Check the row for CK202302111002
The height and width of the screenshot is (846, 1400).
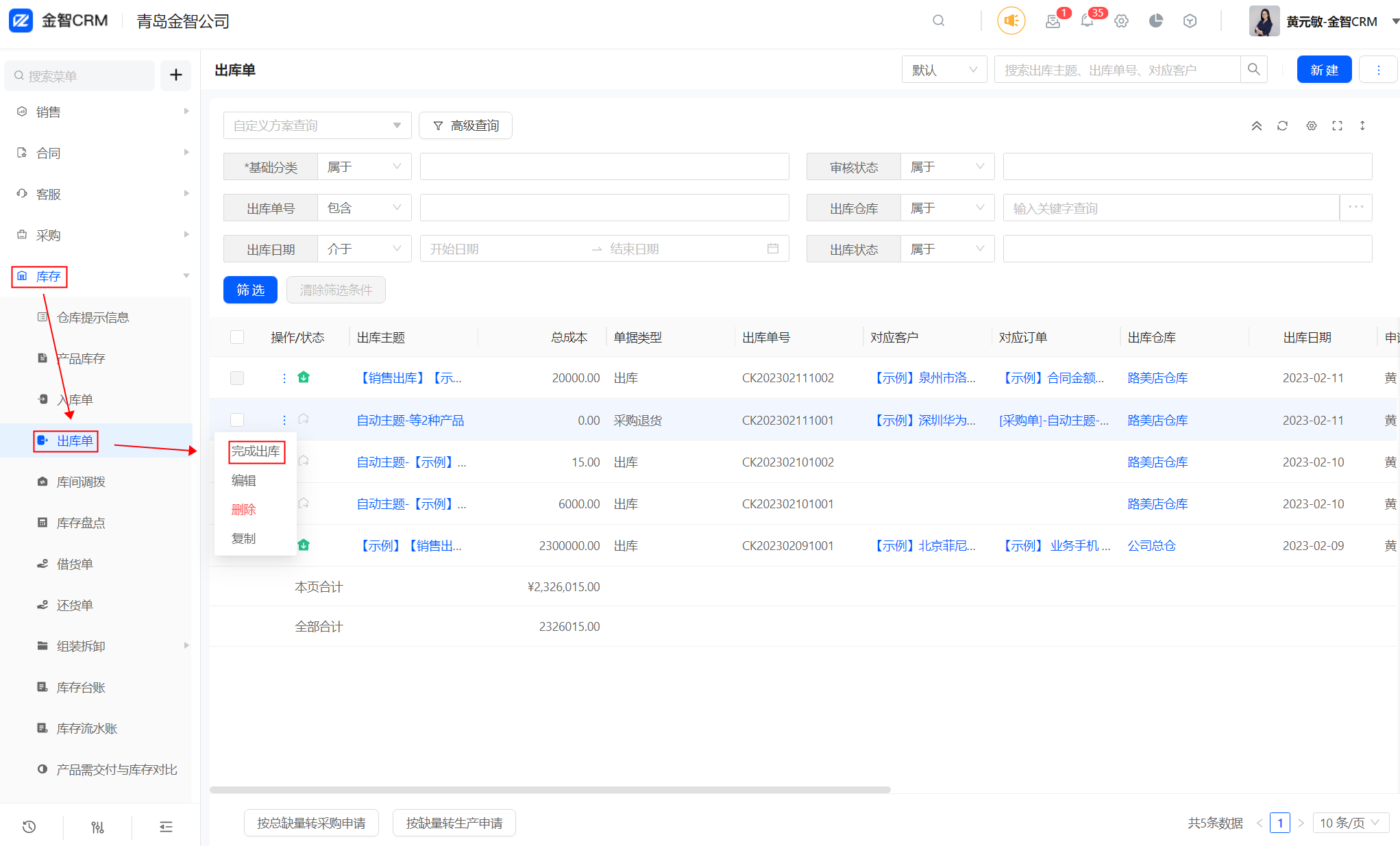click(x=237, y=378)
